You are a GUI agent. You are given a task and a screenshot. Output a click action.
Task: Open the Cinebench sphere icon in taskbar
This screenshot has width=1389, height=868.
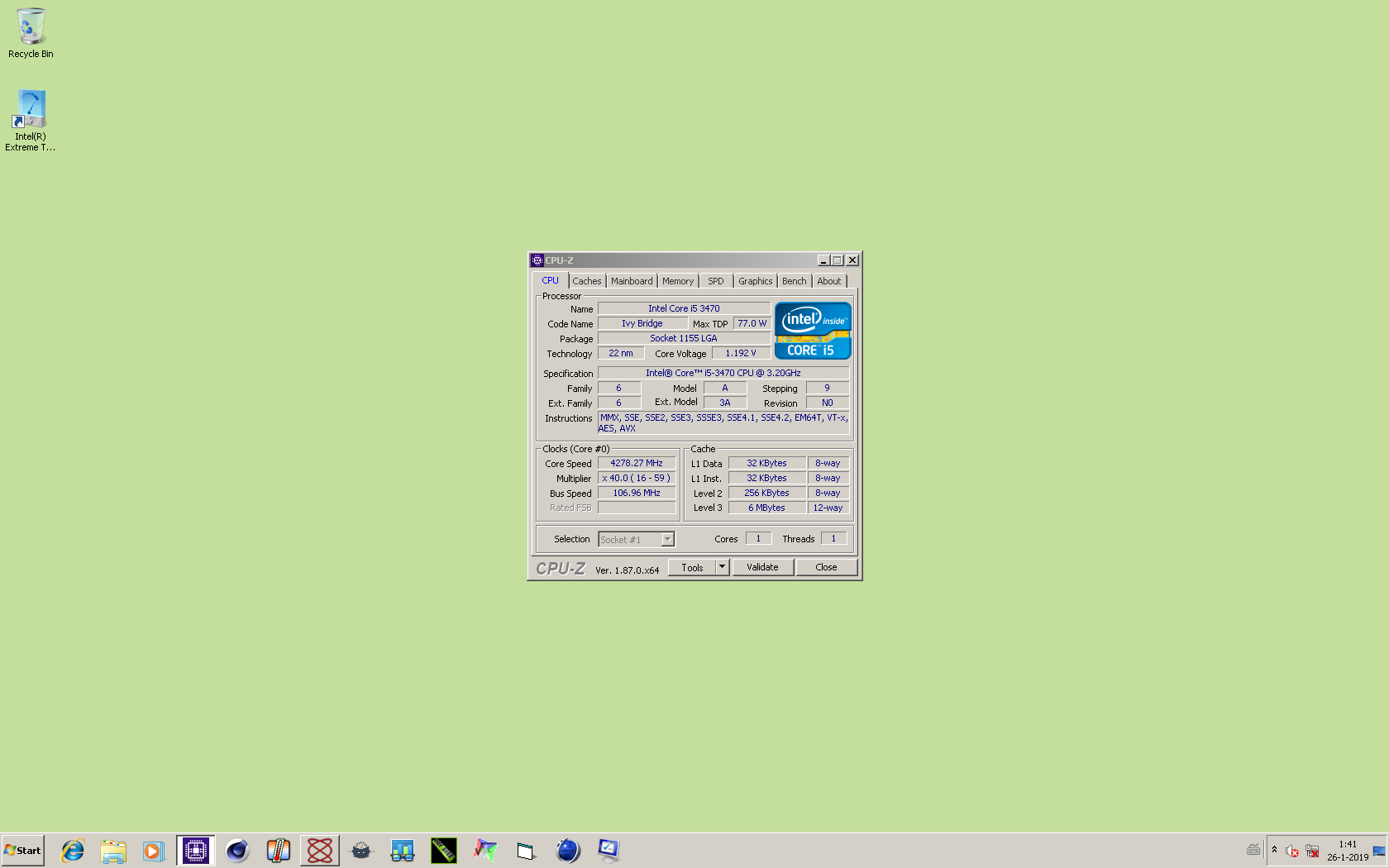[x=237, y=850]
